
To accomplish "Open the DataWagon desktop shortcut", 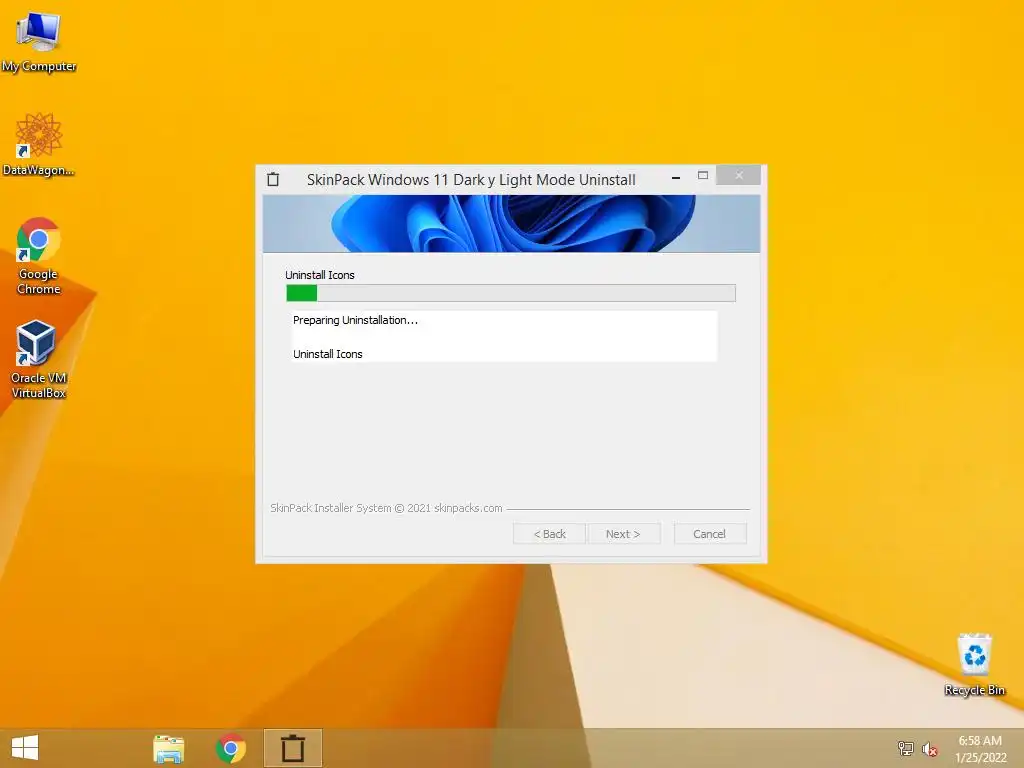I will (x=39, y=144).
